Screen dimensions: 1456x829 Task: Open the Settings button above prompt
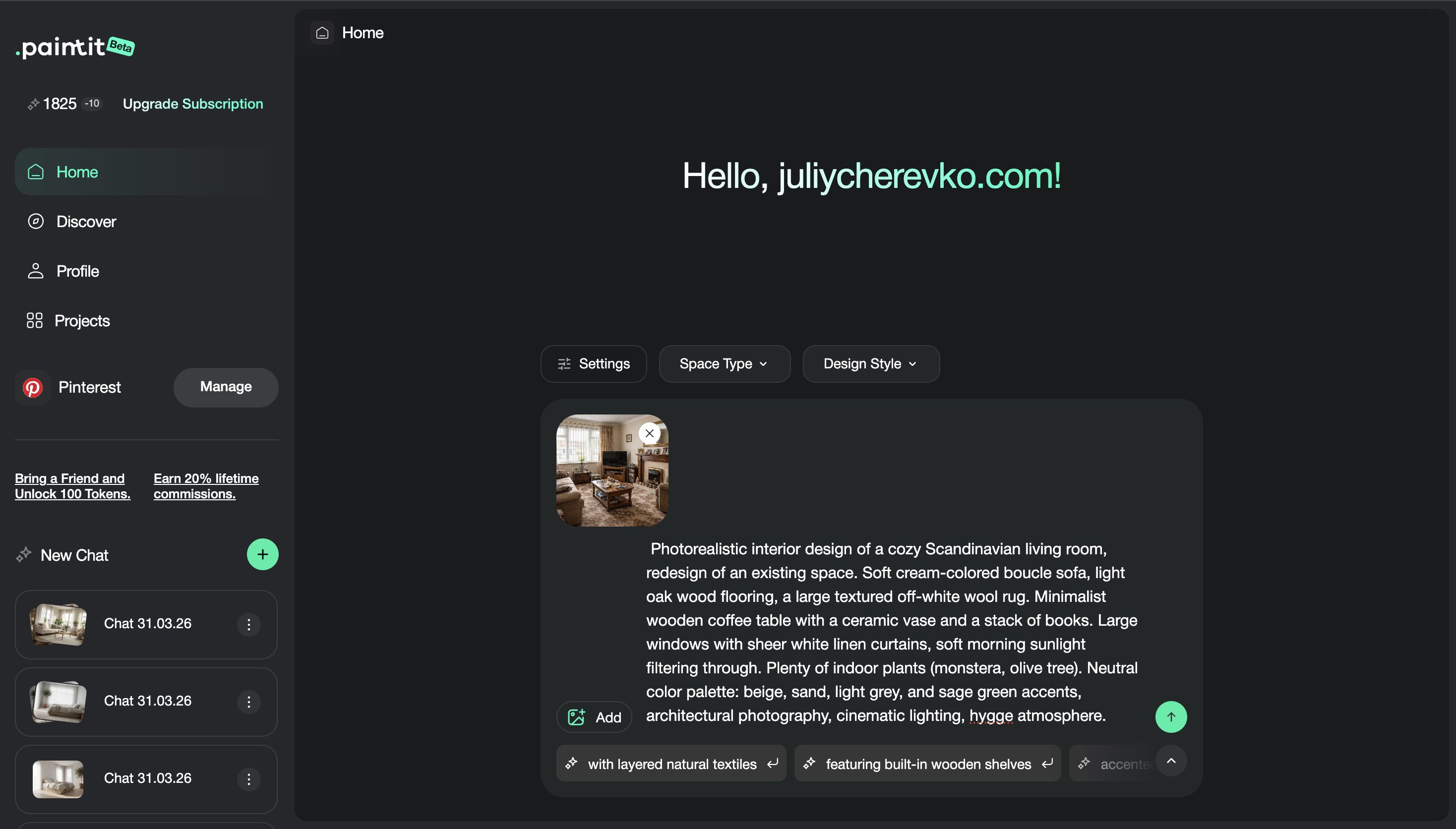[x=593, y=364]
